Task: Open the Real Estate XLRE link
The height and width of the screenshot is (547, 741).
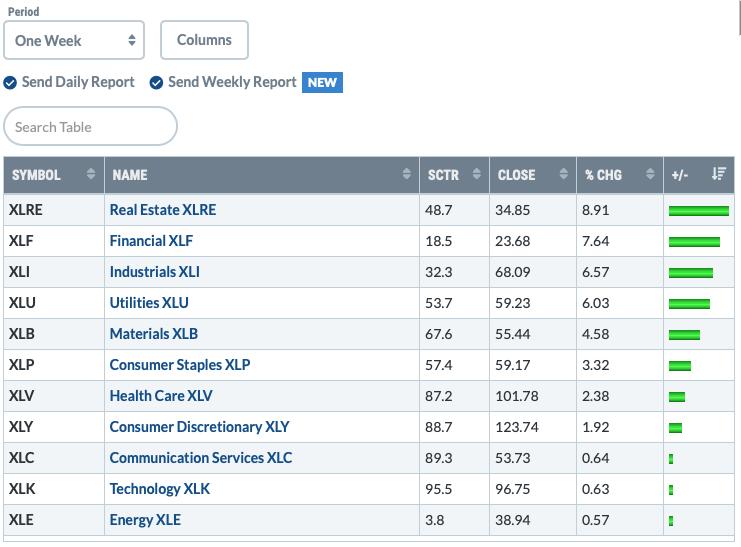Action: 163,210
